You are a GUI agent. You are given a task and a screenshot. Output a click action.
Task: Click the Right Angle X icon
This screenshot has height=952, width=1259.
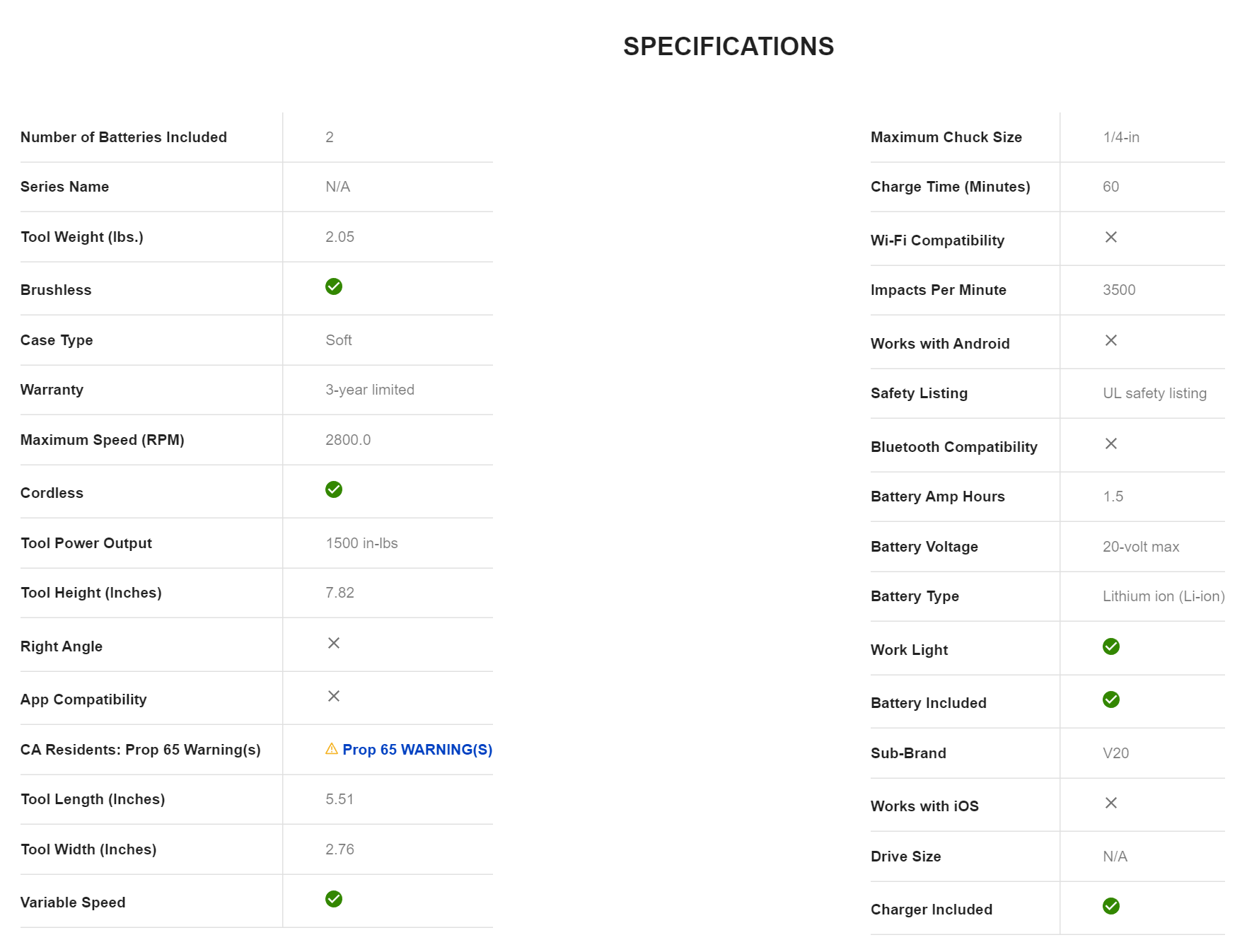click(x=334, y=643)
